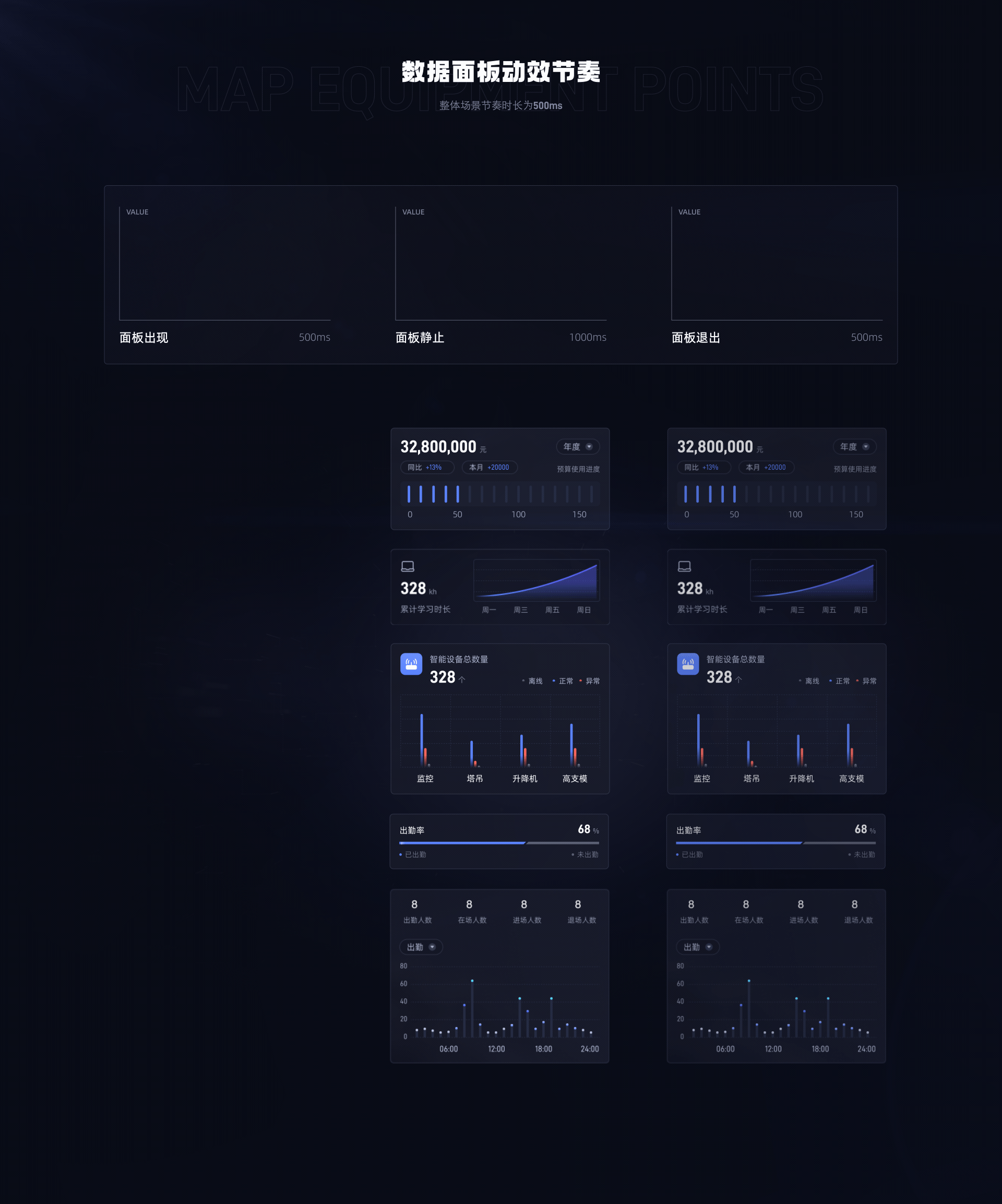
Task: Click the 面板出现 label
Action: 144,338
